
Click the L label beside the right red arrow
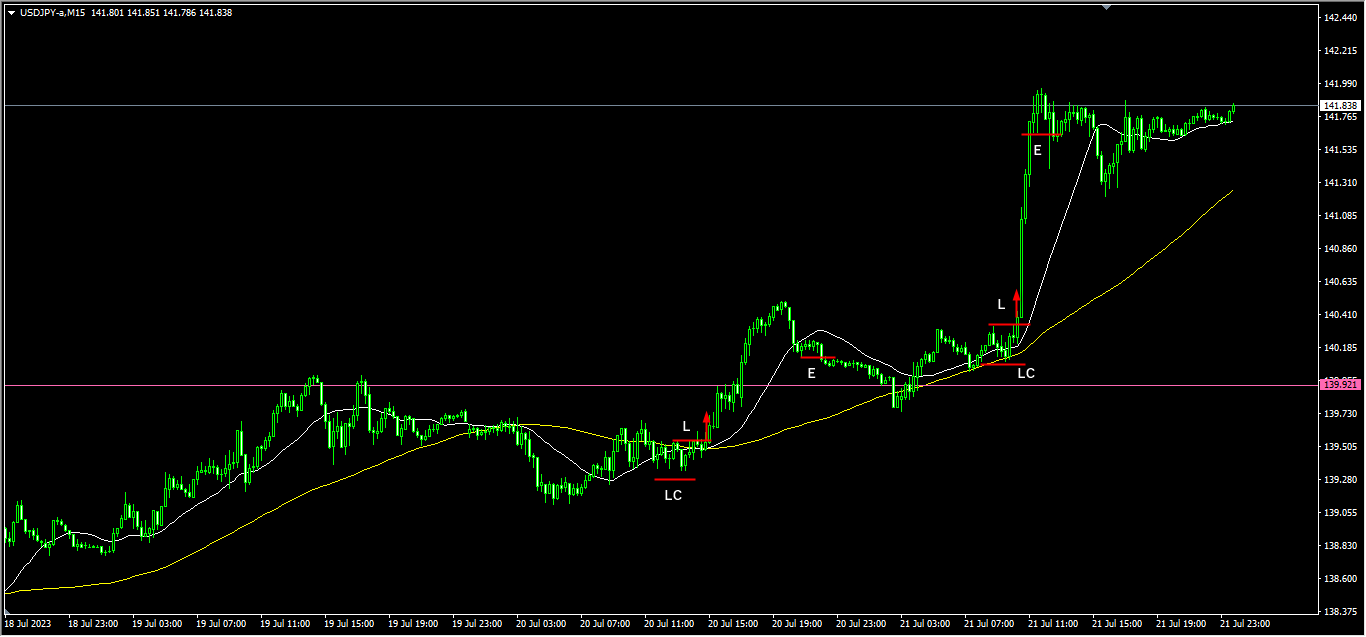point(1001,303)
